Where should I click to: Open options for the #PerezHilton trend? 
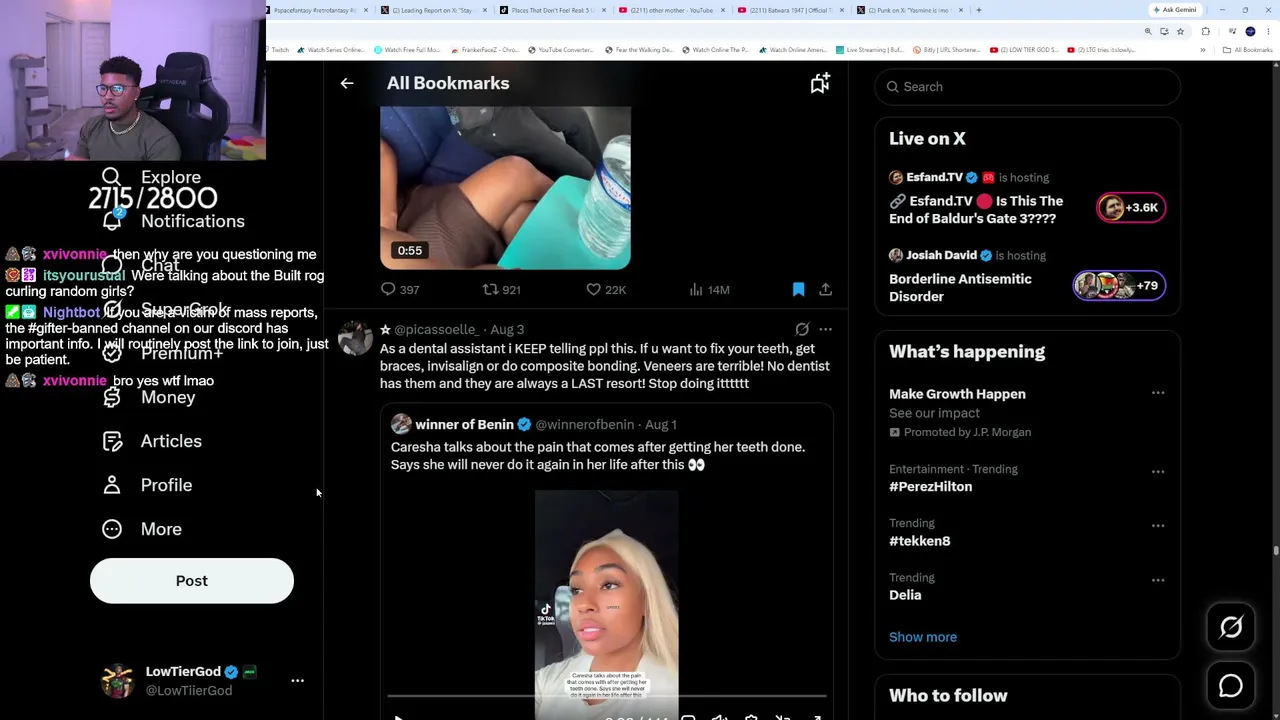point(1158,471)
